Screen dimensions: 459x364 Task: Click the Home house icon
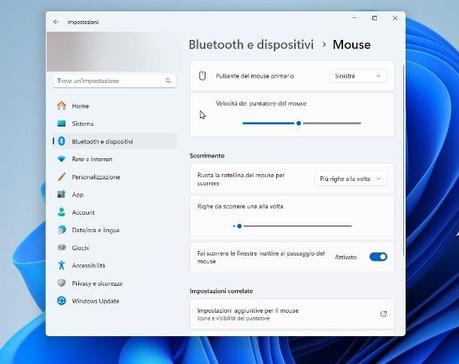pyautogui.click(x=61, y=106)
